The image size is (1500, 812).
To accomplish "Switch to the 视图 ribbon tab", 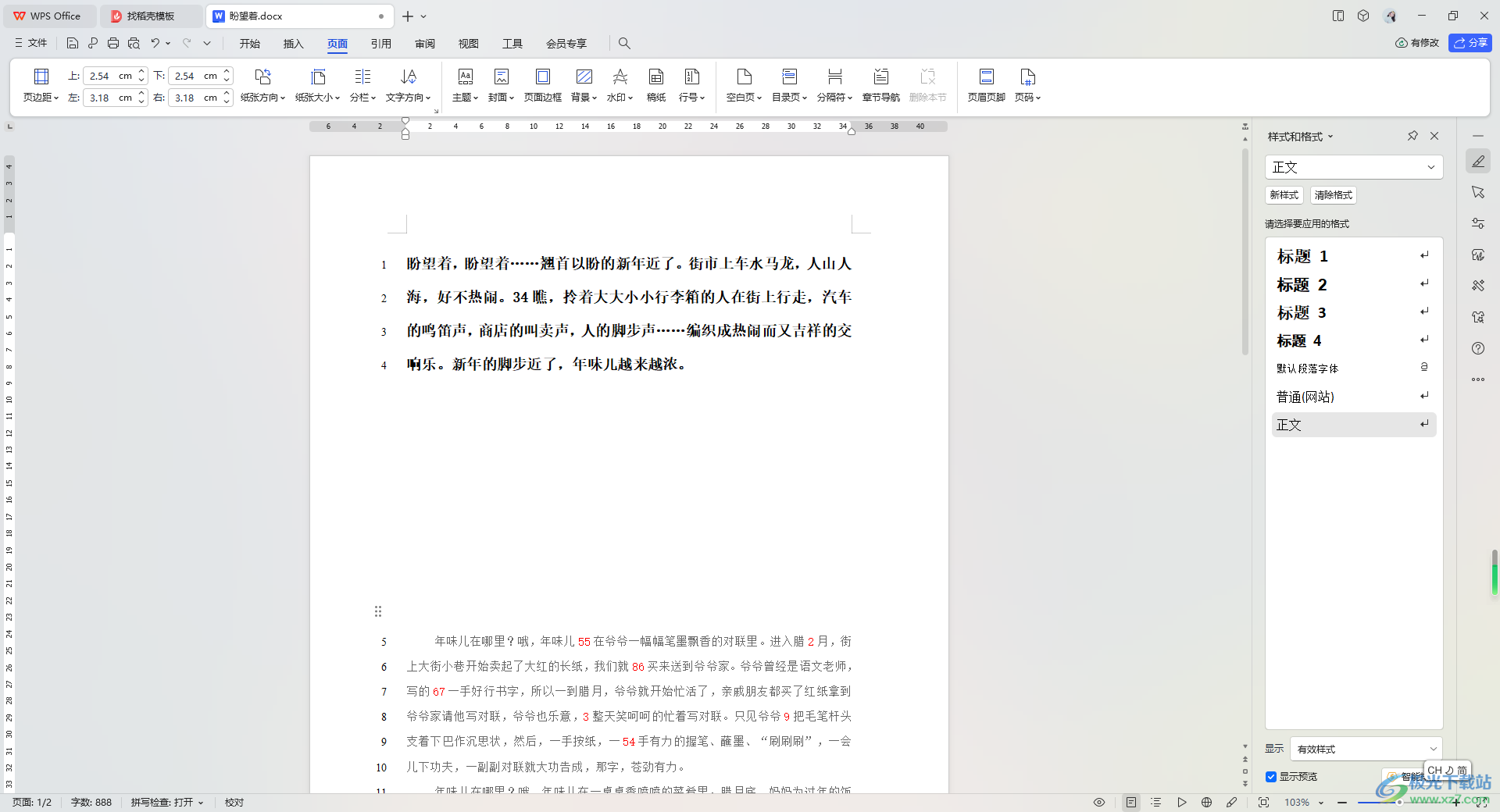I will (469, 44).
